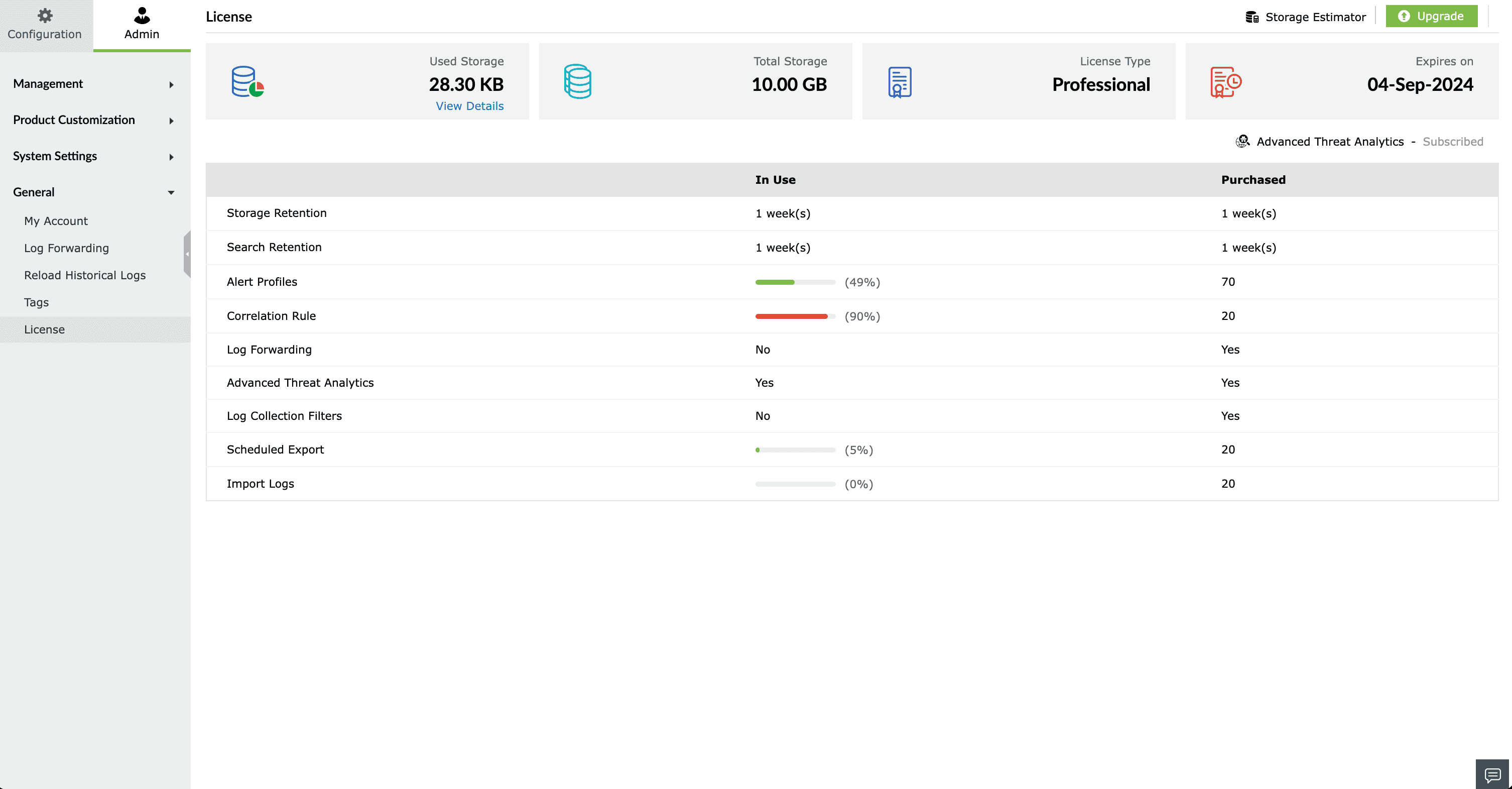1512x789 pixels.
Task: Click the Advanced Threat Analytics icon
Action: 1242,142
